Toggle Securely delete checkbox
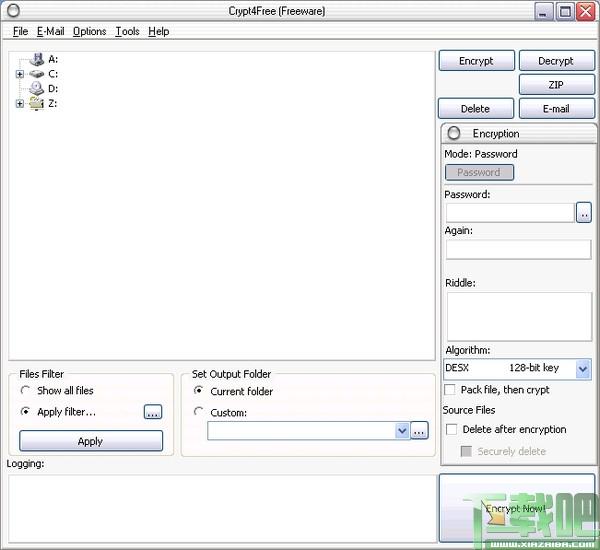 click(x=466, y=451)
